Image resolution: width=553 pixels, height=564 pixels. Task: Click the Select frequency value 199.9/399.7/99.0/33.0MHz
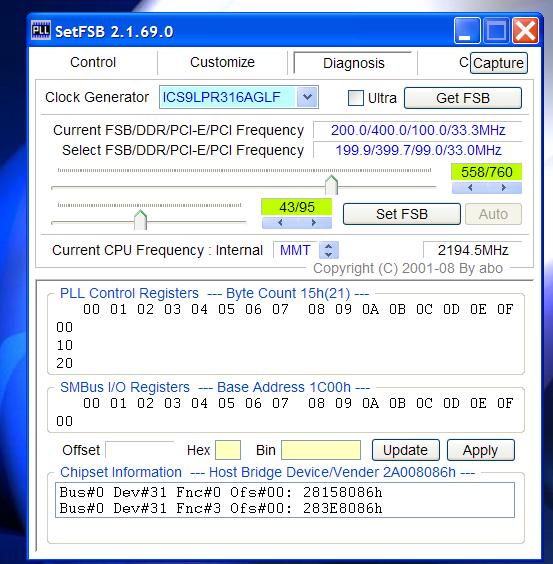point(418,150)
